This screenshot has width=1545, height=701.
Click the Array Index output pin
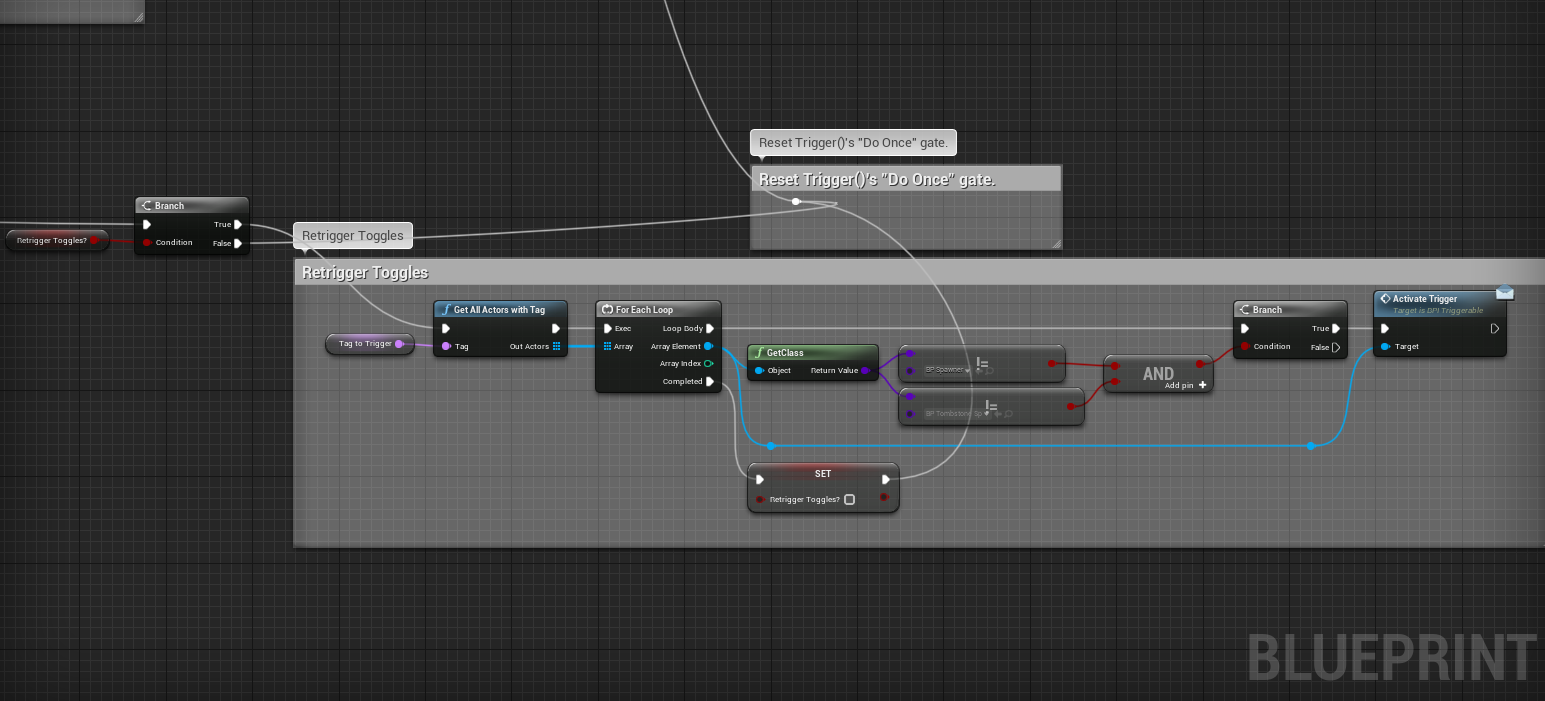[x=708, y=364]
